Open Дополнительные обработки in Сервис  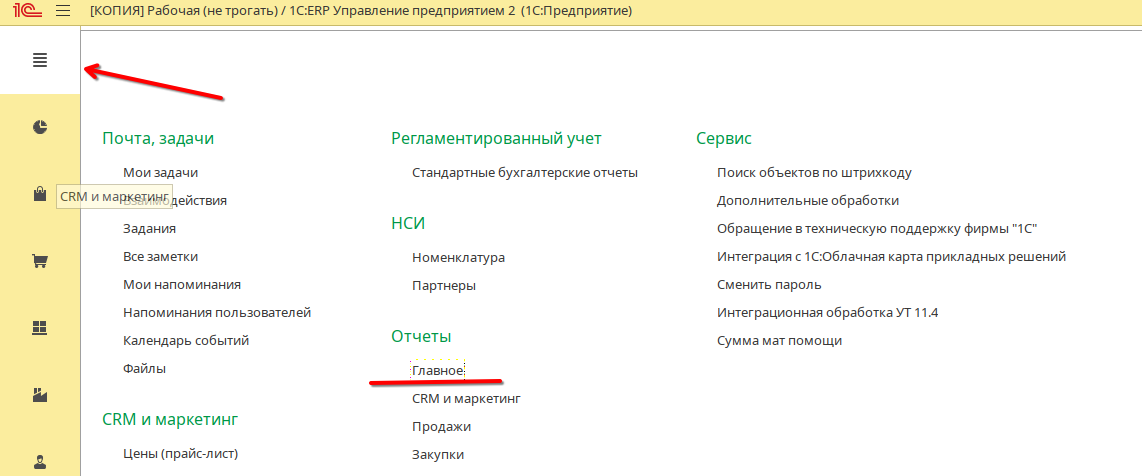[x=807, y=200]
